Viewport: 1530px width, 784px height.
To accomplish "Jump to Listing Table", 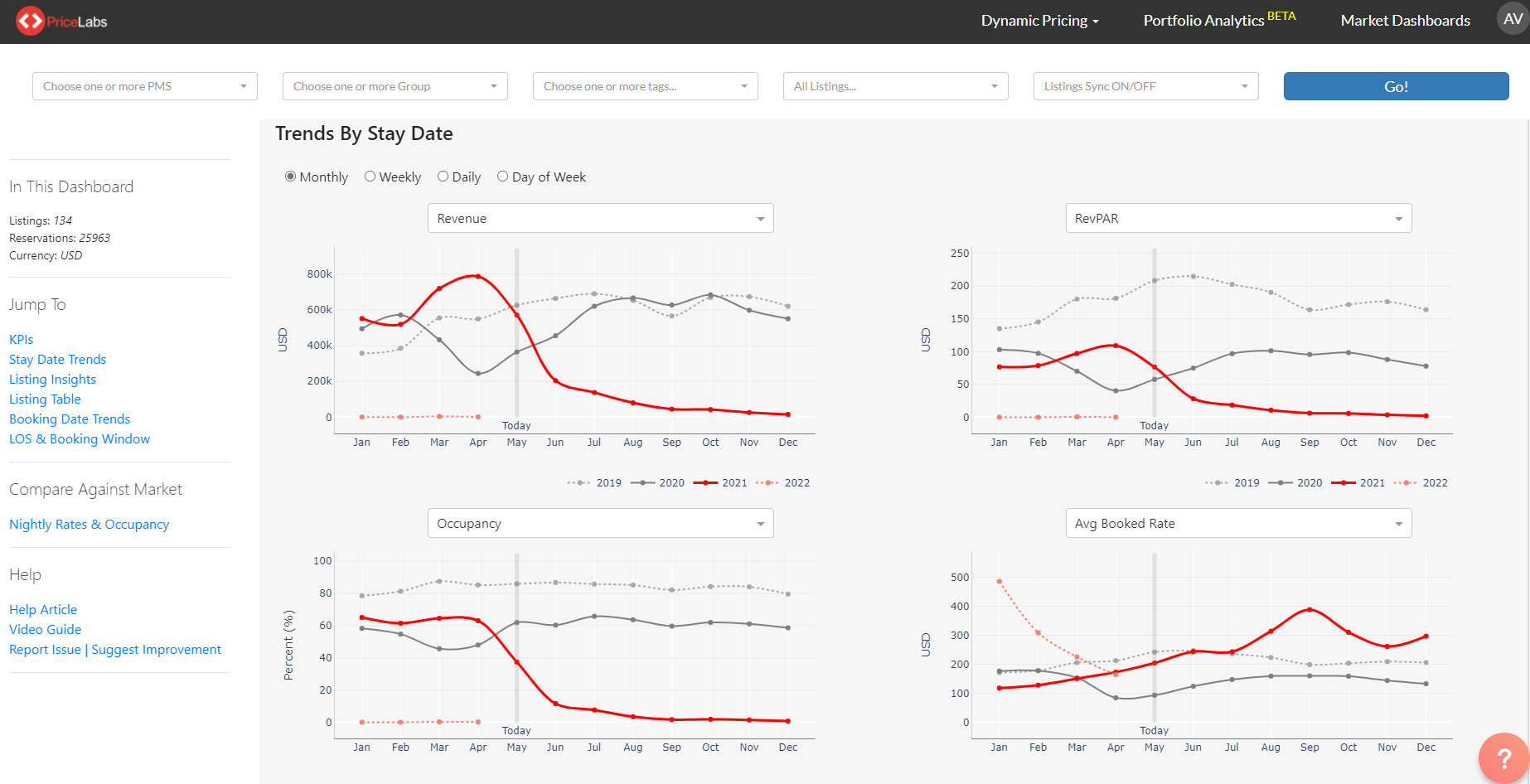I will 46,399.
